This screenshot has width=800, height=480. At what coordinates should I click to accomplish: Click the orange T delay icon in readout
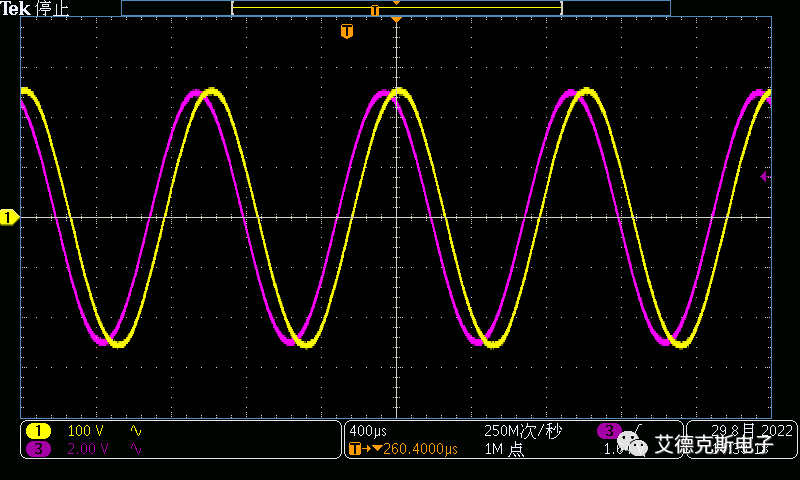(x=356, y=449)
